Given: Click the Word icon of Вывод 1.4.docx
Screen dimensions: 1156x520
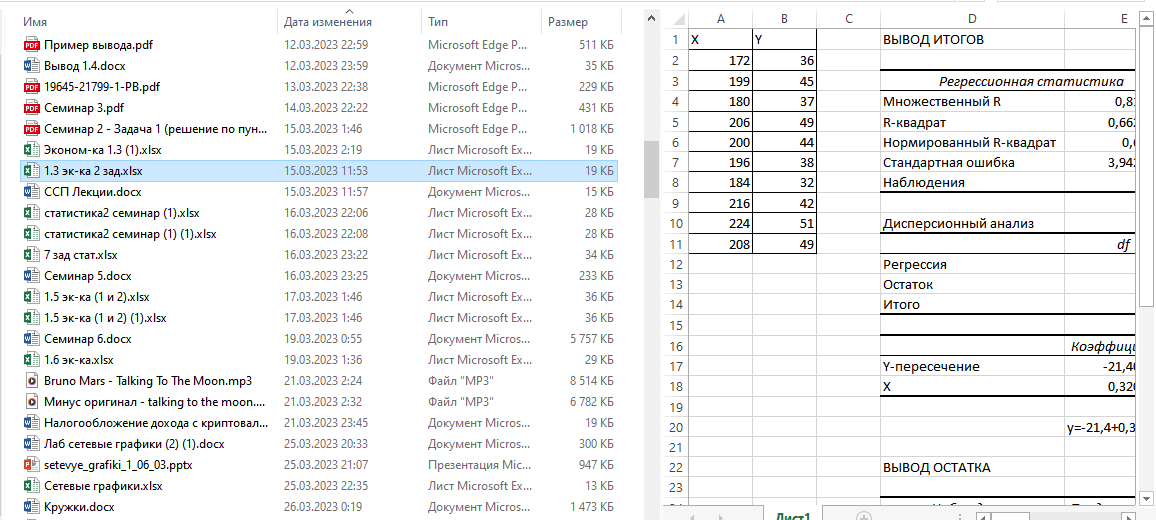Looking at the screenshot, I should click(x=31, y=66).
